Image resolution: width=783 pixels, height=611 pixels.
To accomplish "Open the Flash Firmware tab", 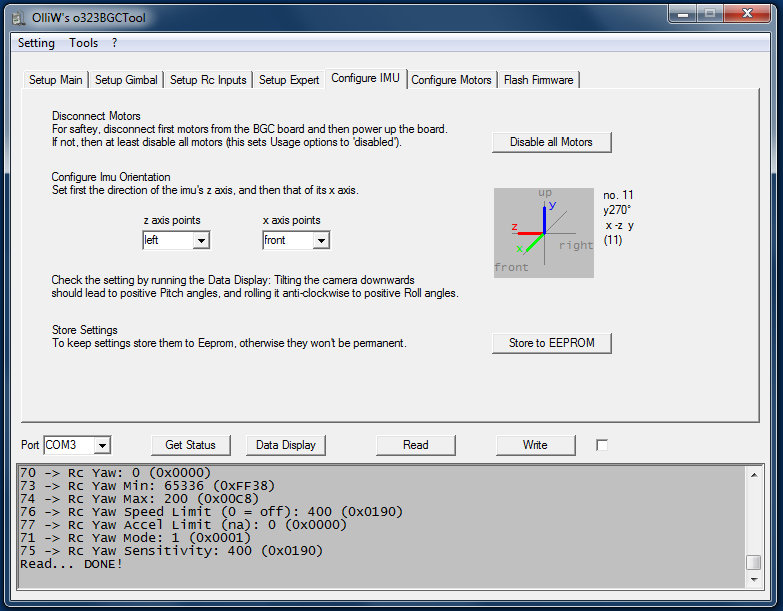I will tap(538, 80).
